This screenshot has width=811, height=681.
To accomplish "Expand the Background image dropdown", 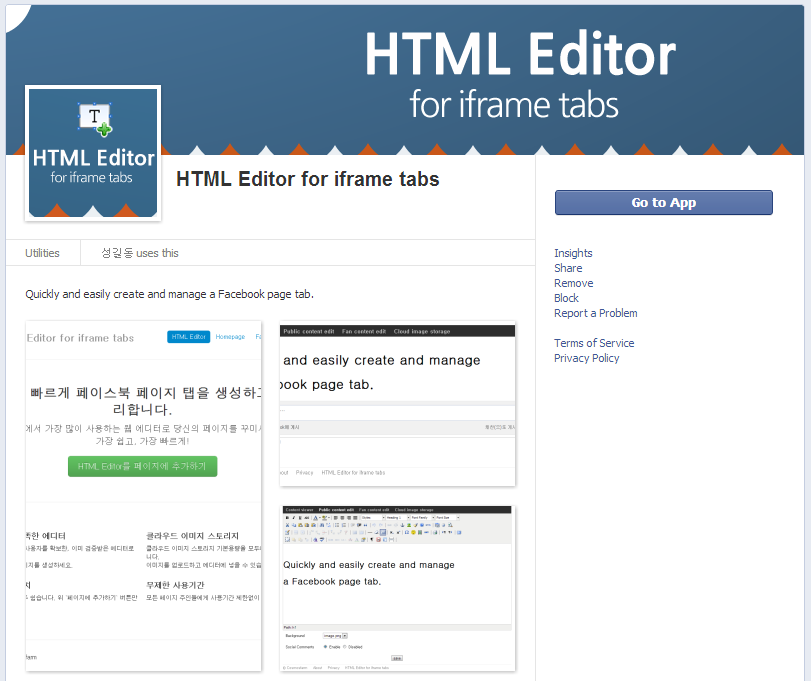I will 344,635.
